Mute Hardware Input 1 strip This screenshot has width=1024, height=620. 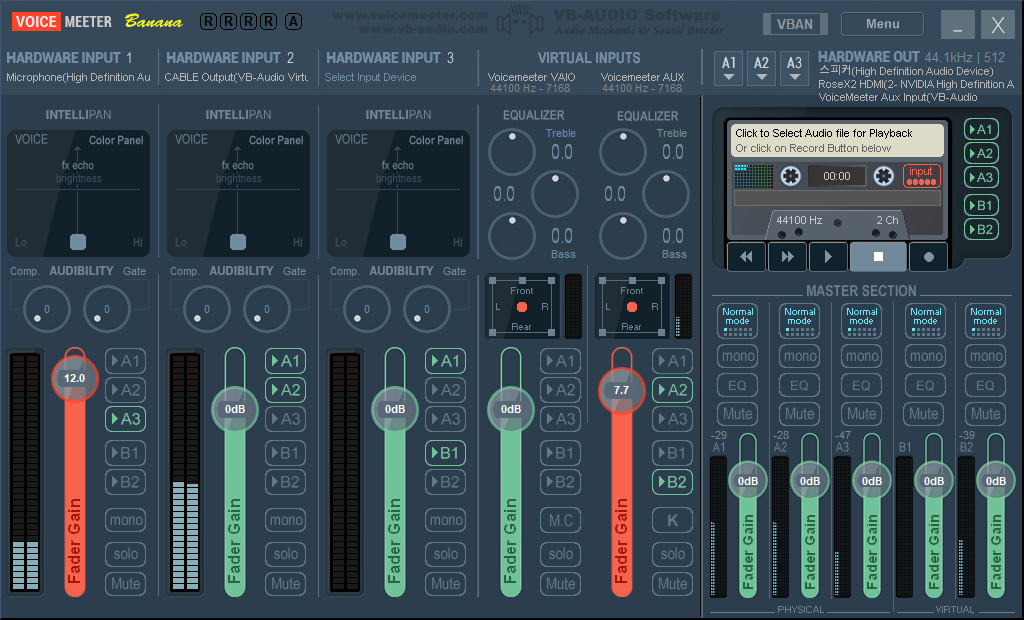[125, 583]
